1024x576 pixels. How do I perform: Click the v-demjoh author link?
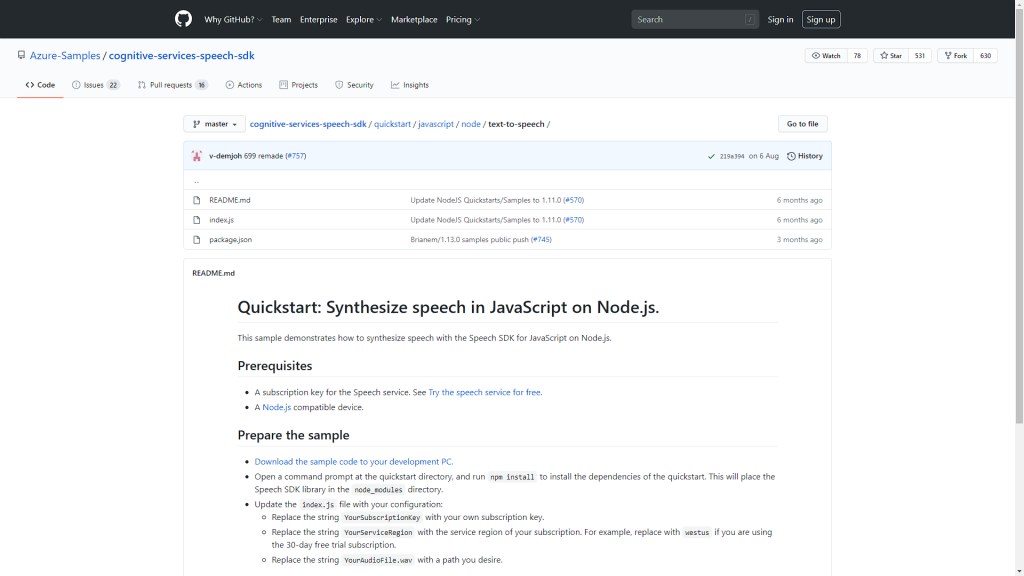[225, 156]
